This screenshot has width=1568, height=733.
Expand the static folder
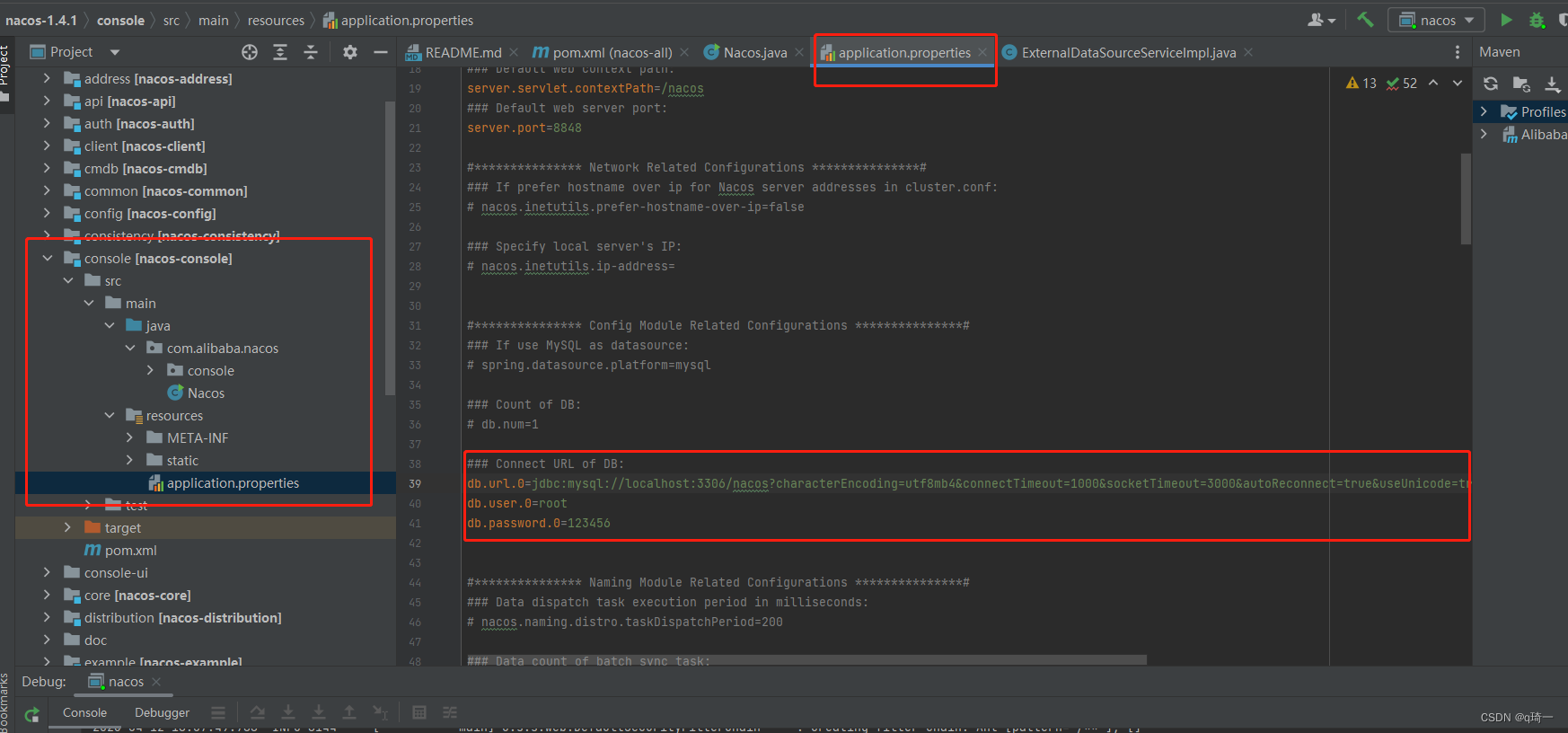129,460
